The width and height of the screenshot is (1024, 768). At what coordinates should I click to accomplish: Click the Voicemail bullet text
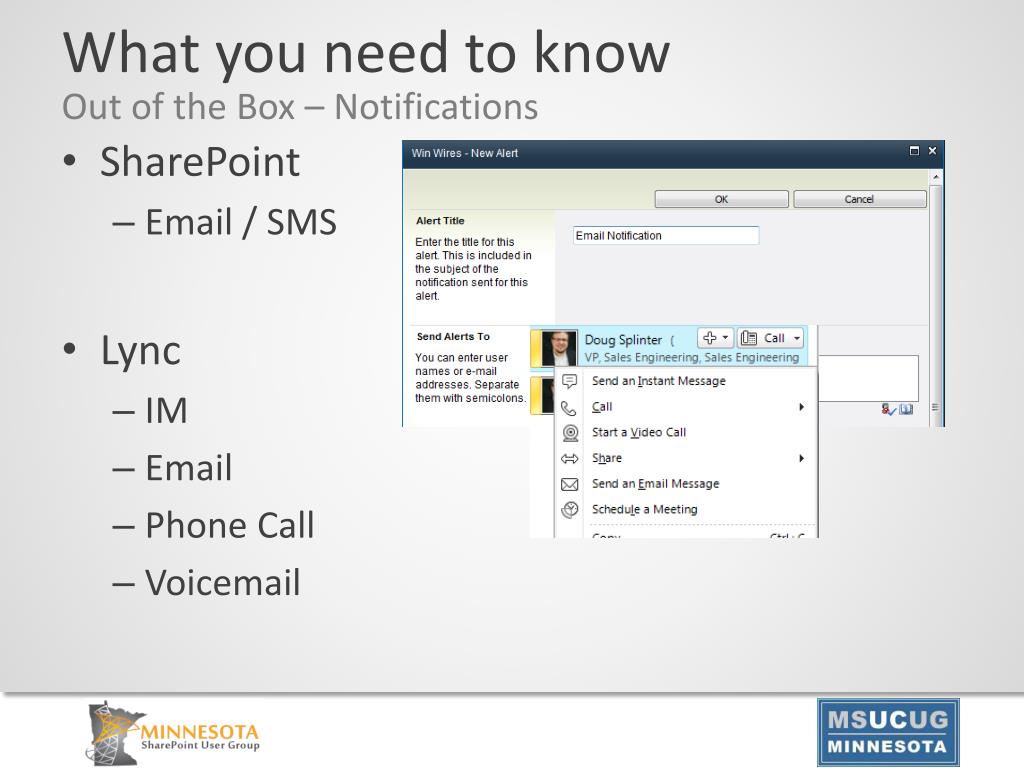coord(223,583)
